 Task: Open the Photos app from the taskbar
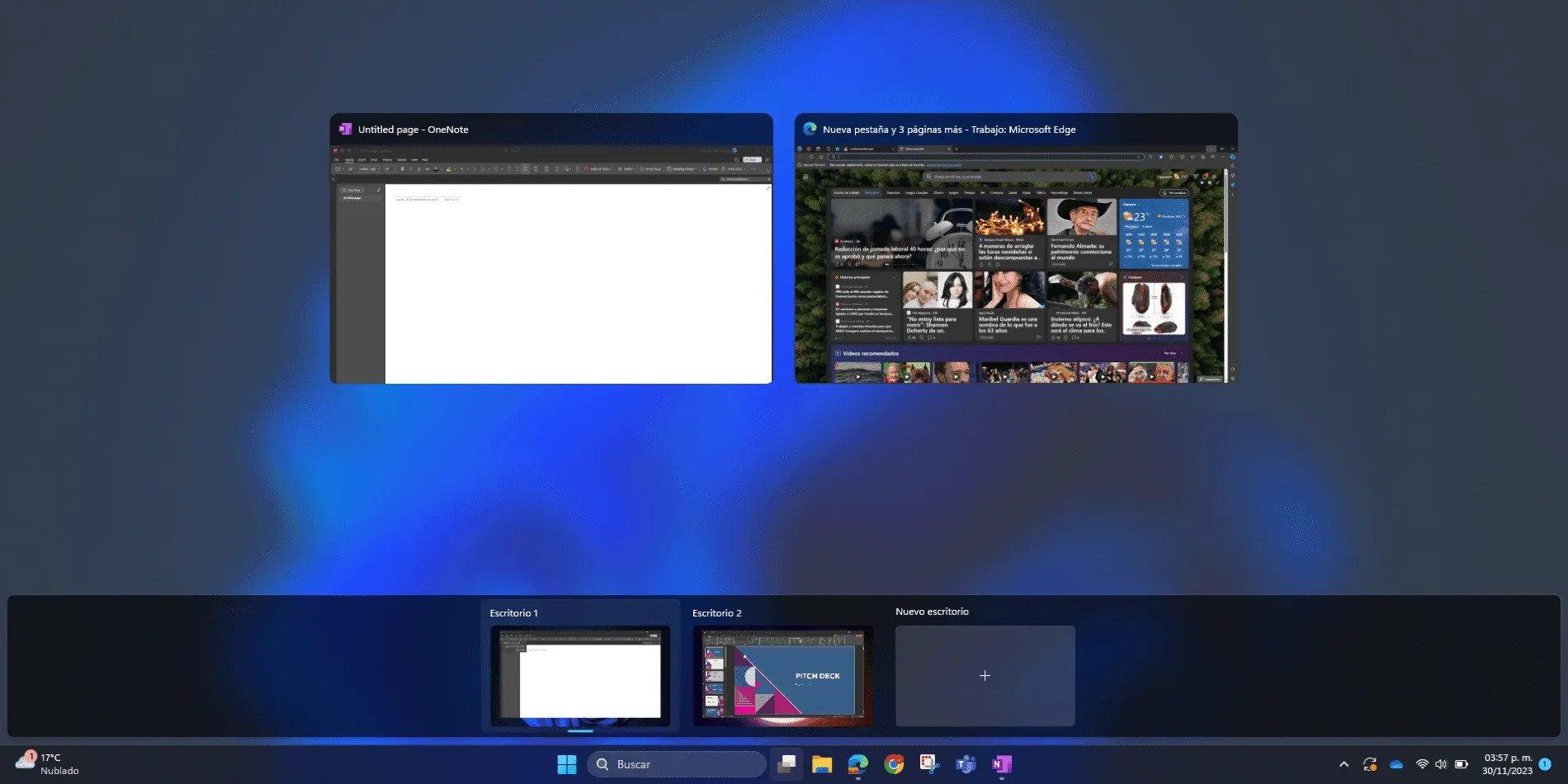856,764
